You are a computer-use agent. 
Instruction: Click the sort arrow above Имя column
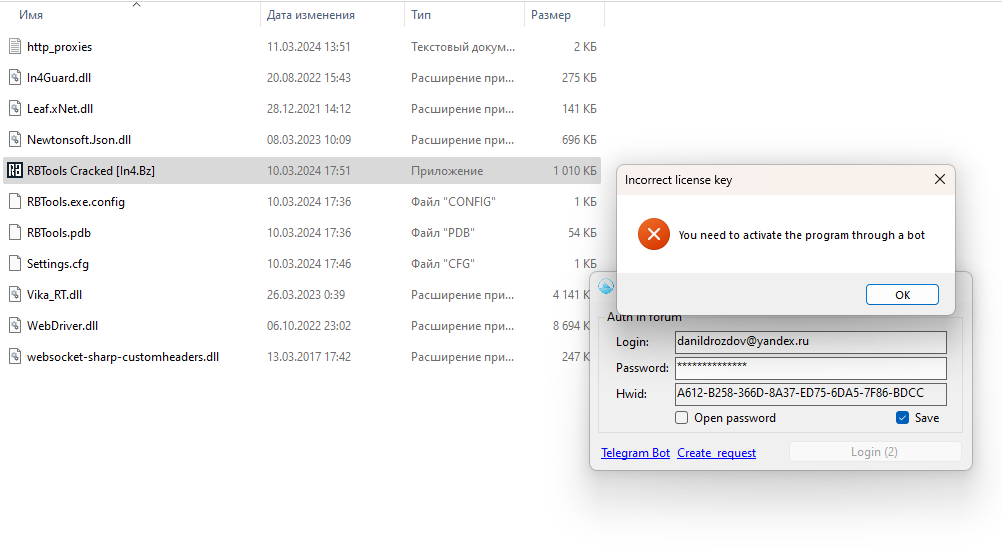tap(136, 4)
